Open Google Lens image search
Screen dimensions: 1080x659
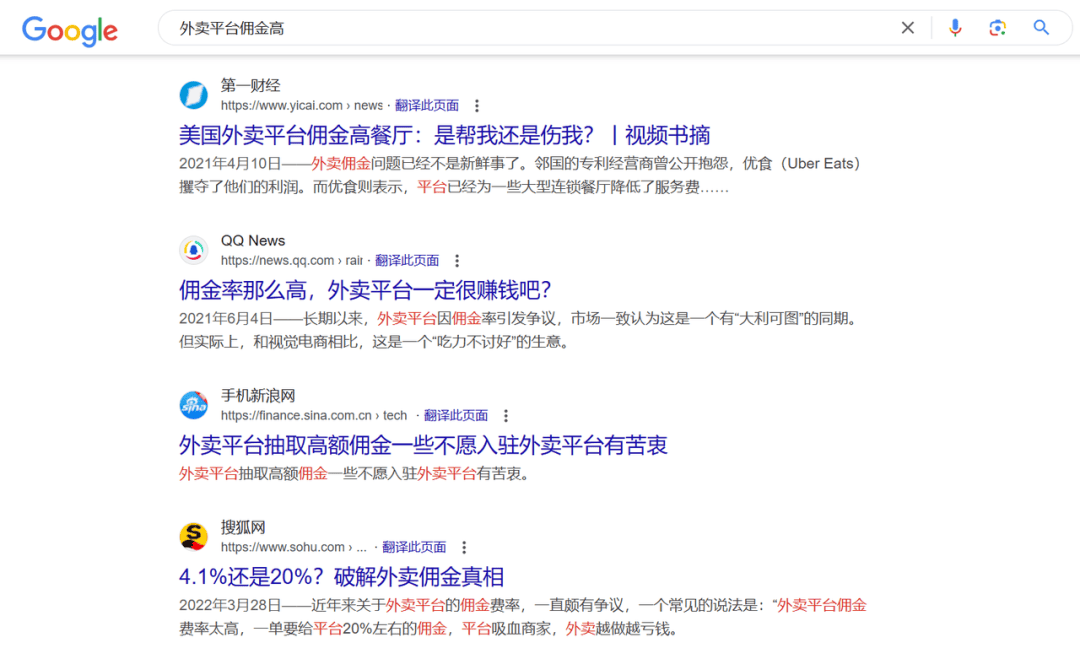[997, 28]
